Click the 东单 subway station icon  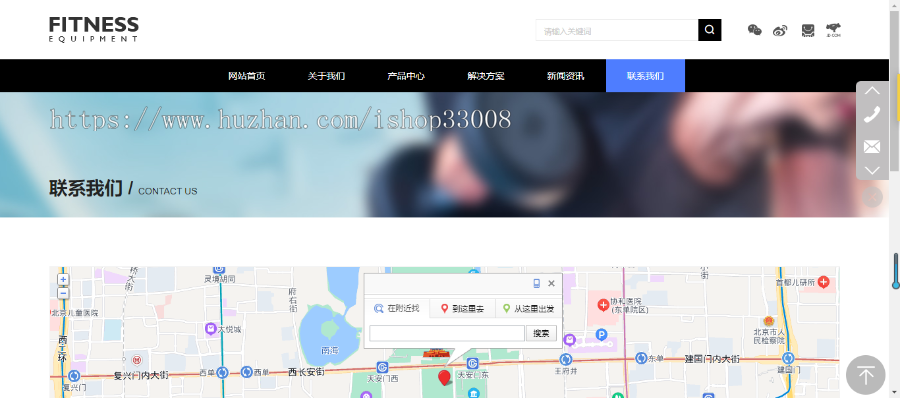641,358
